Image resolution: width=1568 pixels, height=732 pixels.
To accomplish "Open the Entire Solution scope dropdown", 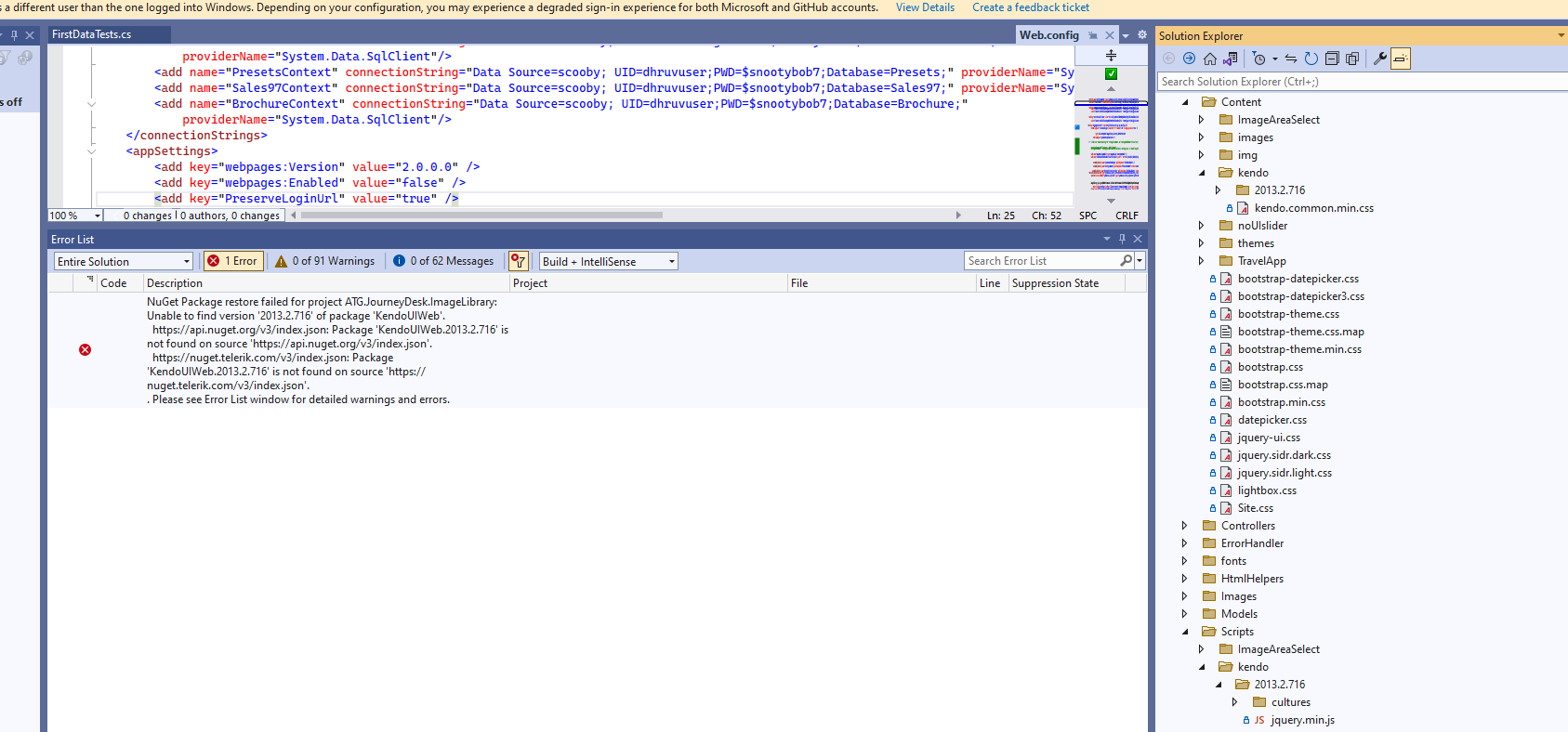I will 123,262.
